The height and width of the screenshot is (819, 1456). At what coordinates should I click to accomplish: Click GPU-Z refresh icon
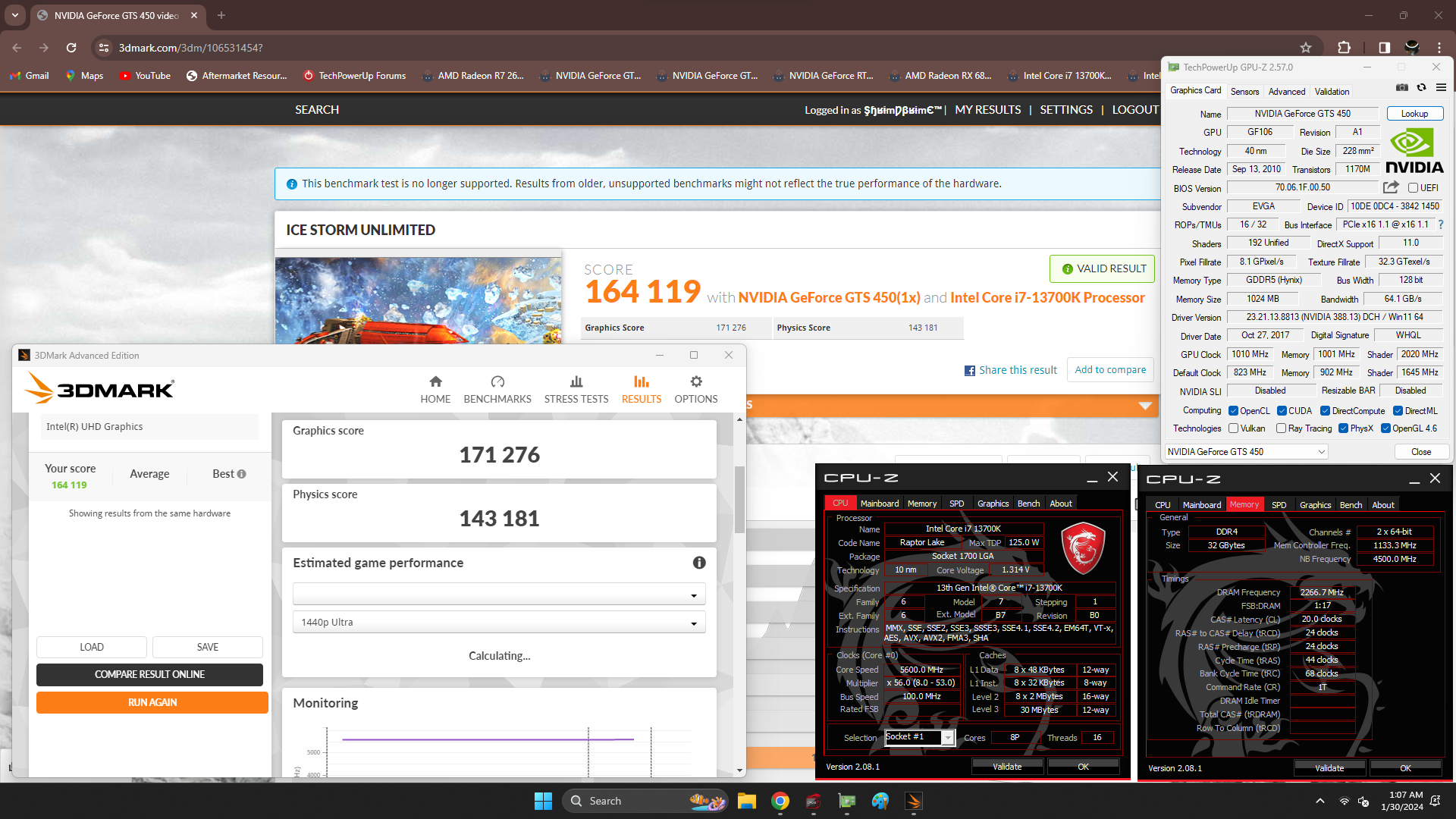pos(1422,88)
